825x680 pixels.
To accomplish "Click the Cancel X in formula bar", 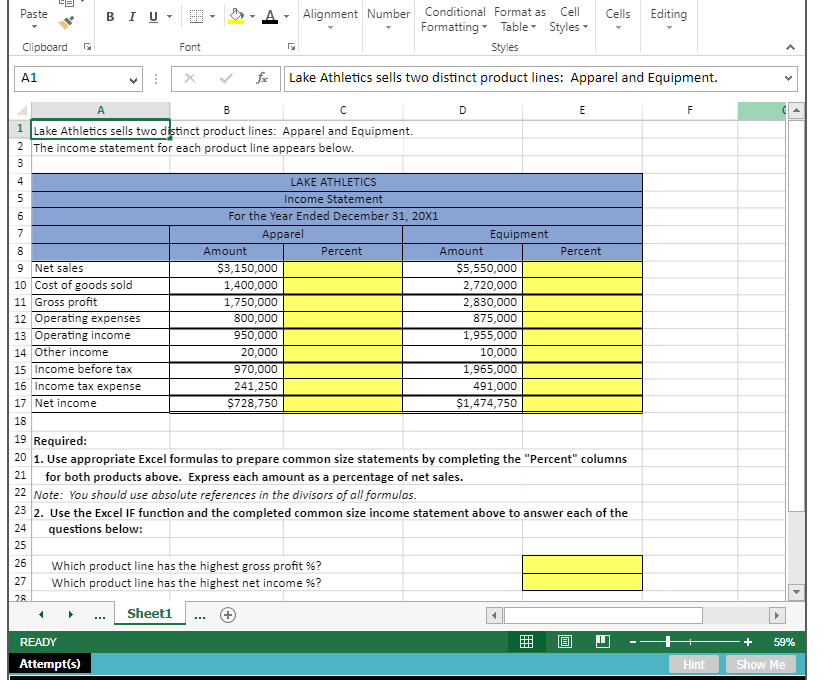I will coord(190,78).
